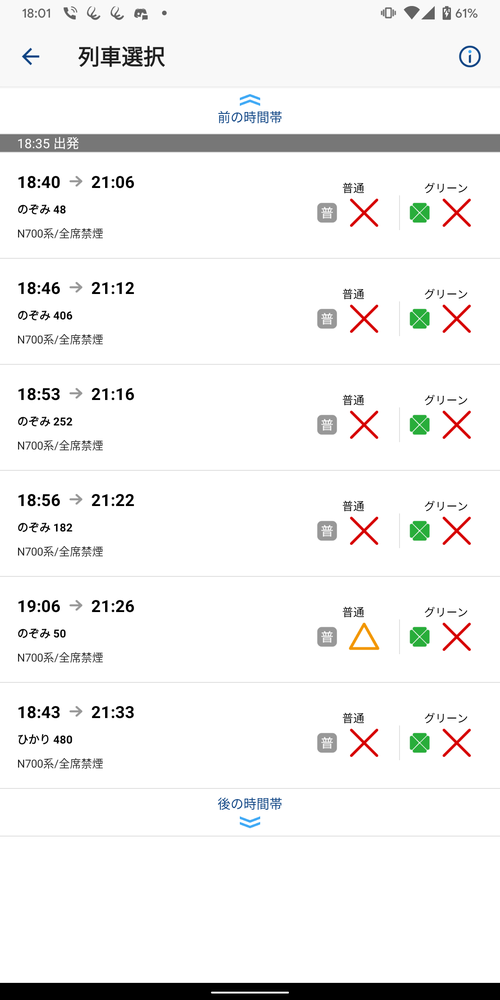Screen dimensions: 500x1000
Task: Tap the green car red X for のぞみ 182
Action: click(457, 531)
